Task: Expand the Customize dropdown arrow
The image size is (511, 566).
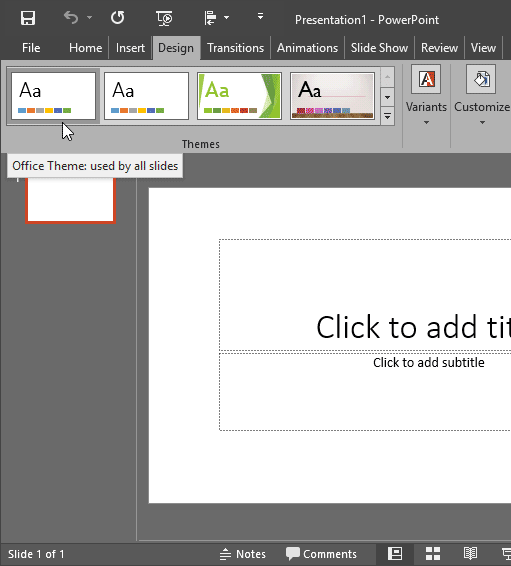Action: tap(482, 122)
